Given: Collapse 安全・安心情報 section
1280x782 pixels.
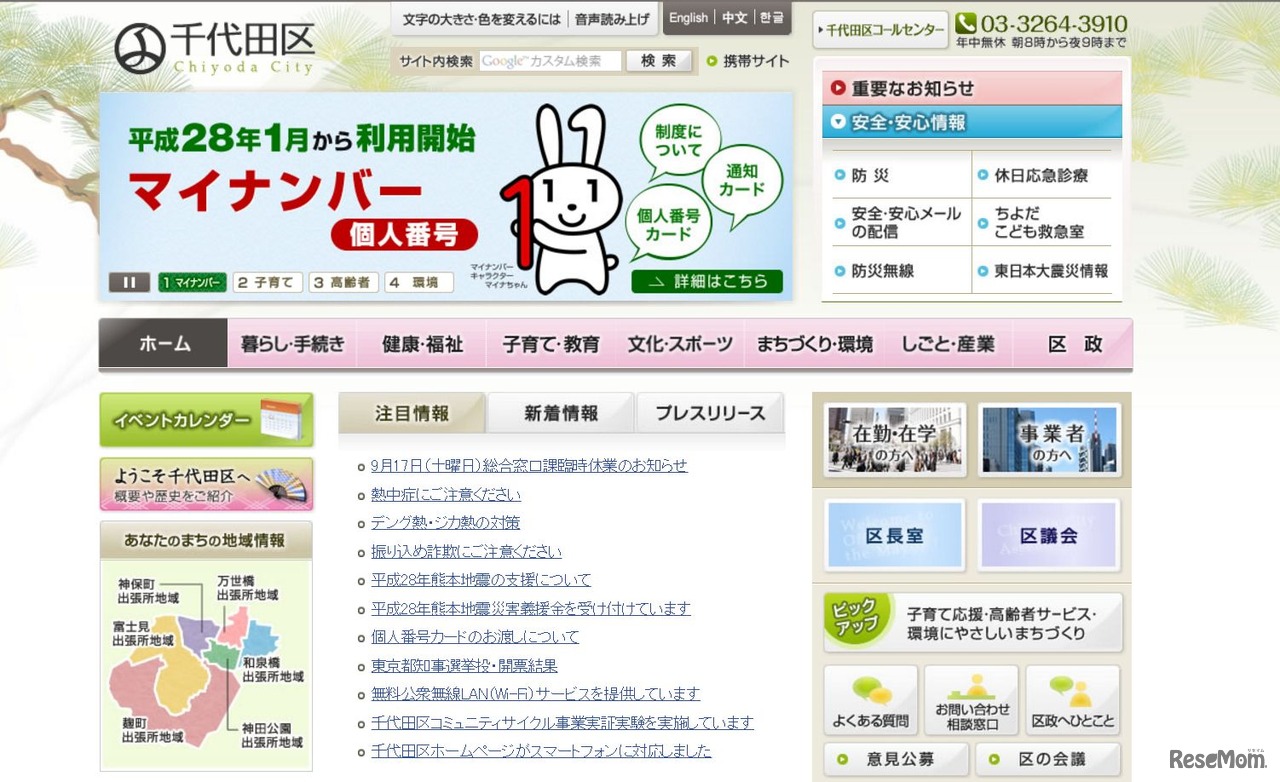Looking at the screenshot, I should coord(972,122).
